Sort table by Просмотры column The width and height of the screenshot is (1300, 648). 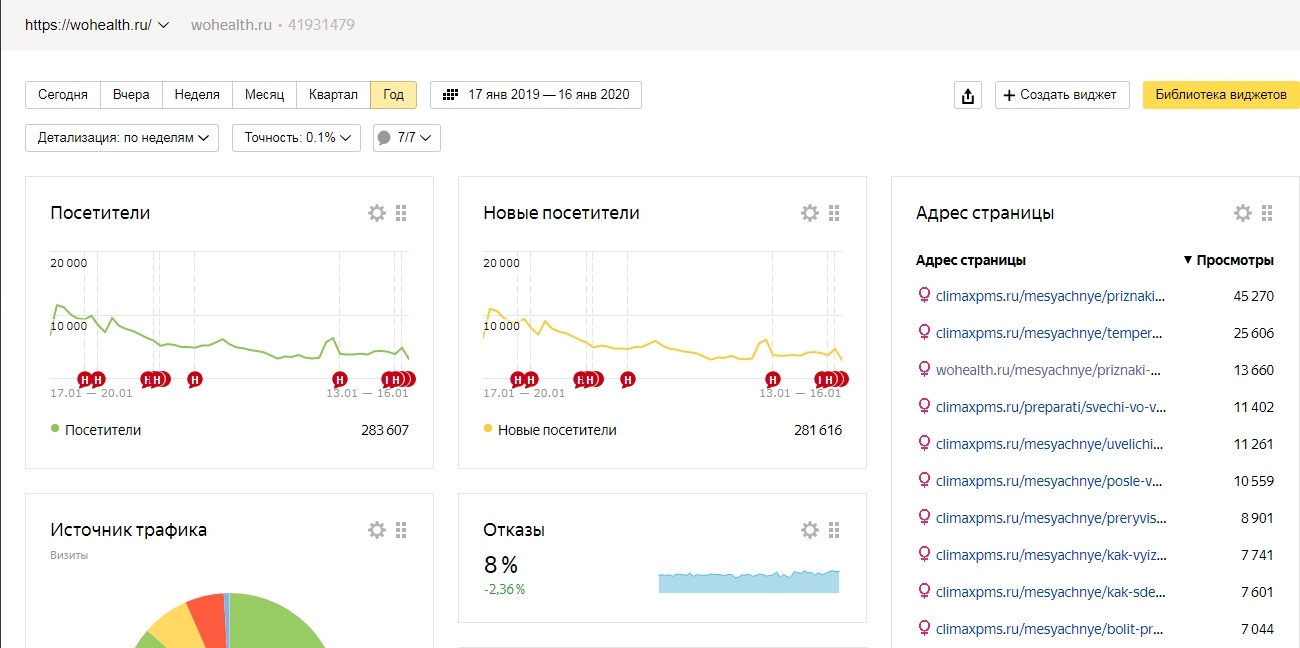(x=1229, y=260)
